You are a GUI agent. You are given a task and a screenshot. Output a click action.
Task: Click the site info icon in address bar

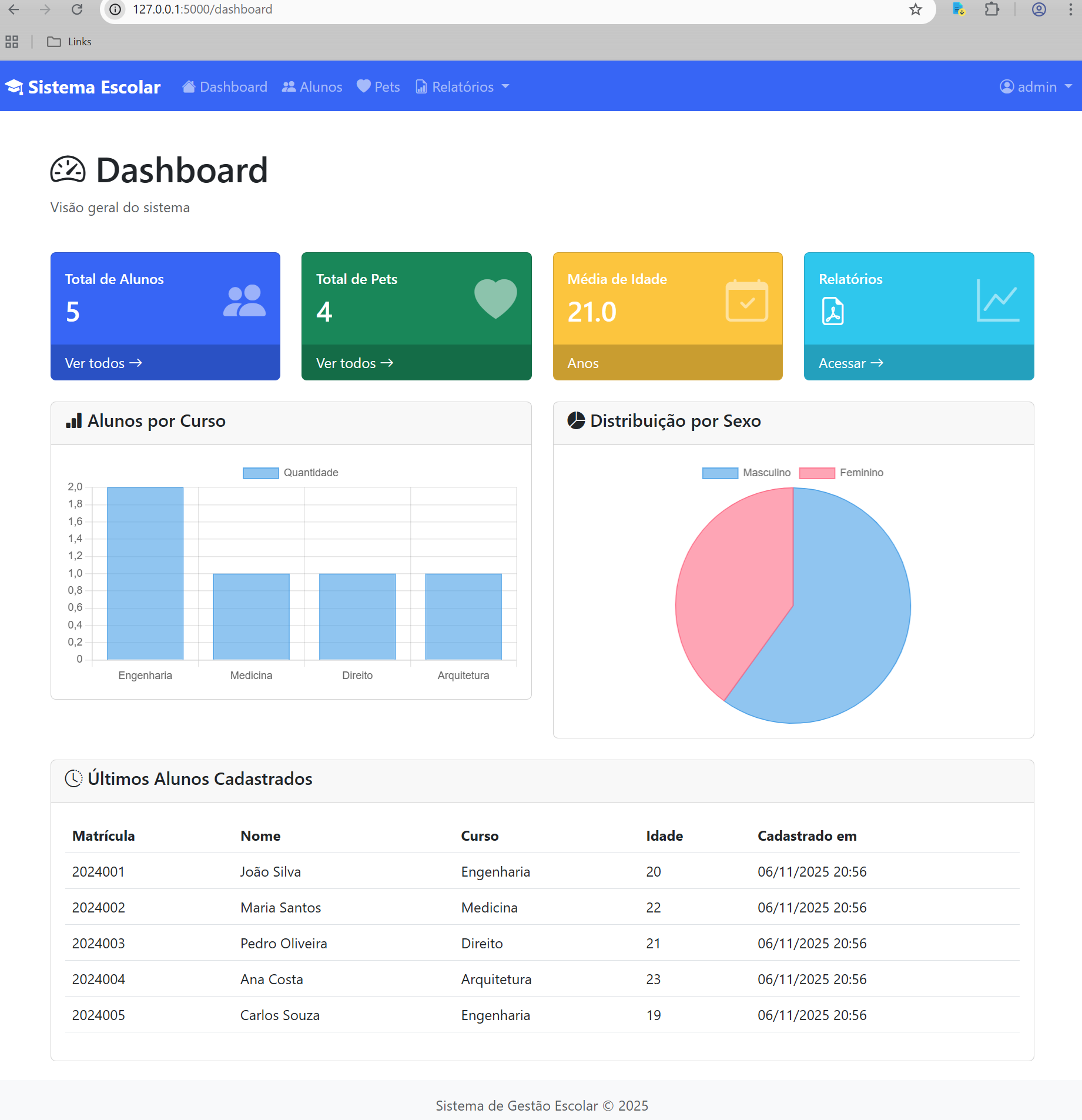(x=116, y=9)
